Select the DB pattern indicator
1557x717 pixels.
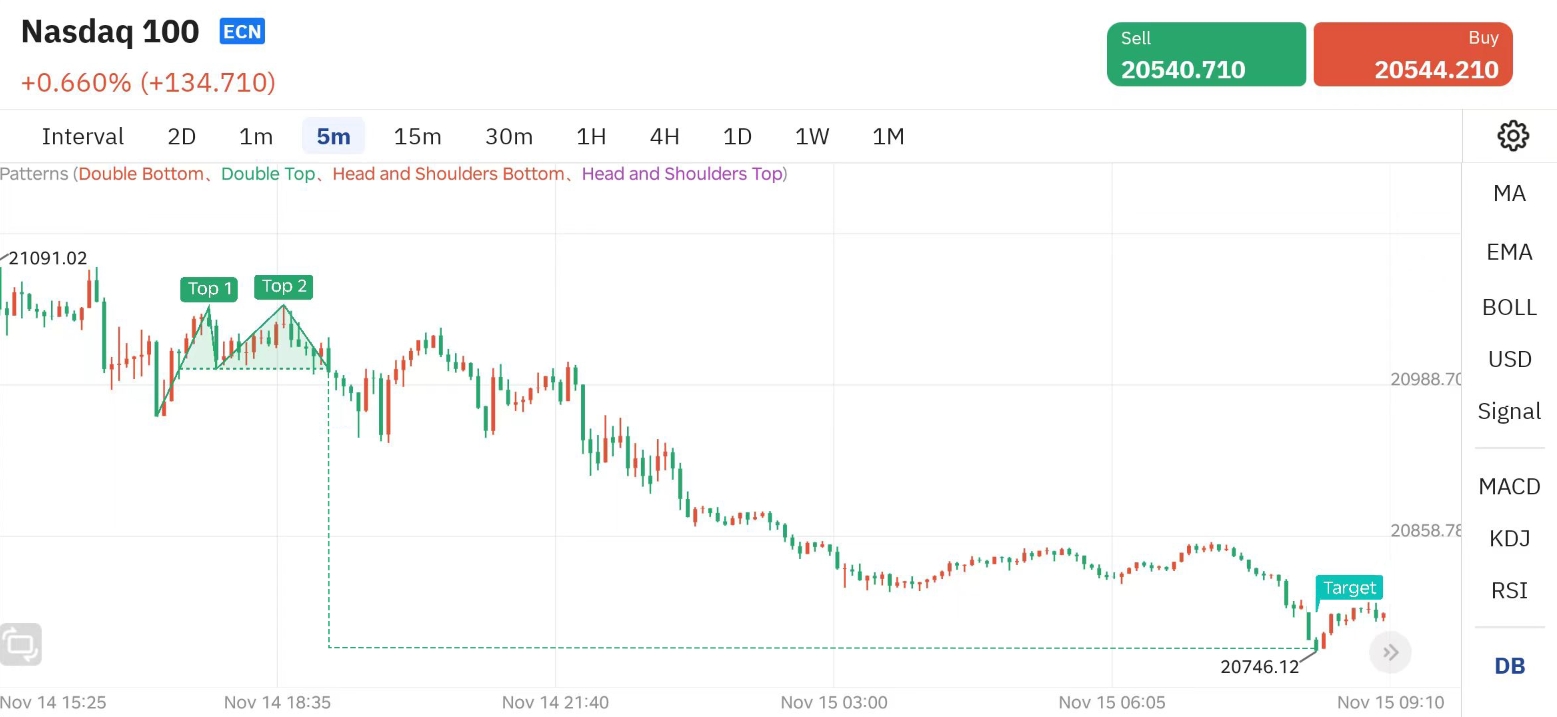(1509, 666)
